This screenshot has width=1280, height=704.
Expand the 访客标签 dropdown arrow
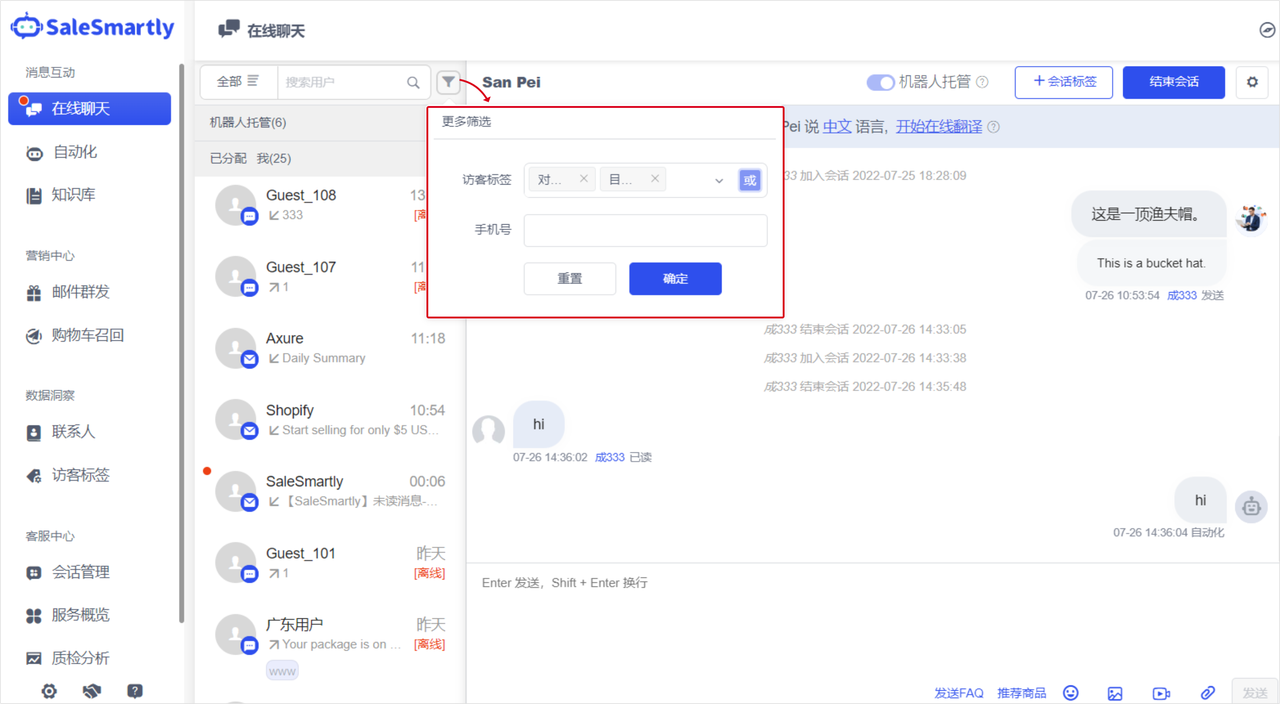pyautogui.click(x=718, y=181)
